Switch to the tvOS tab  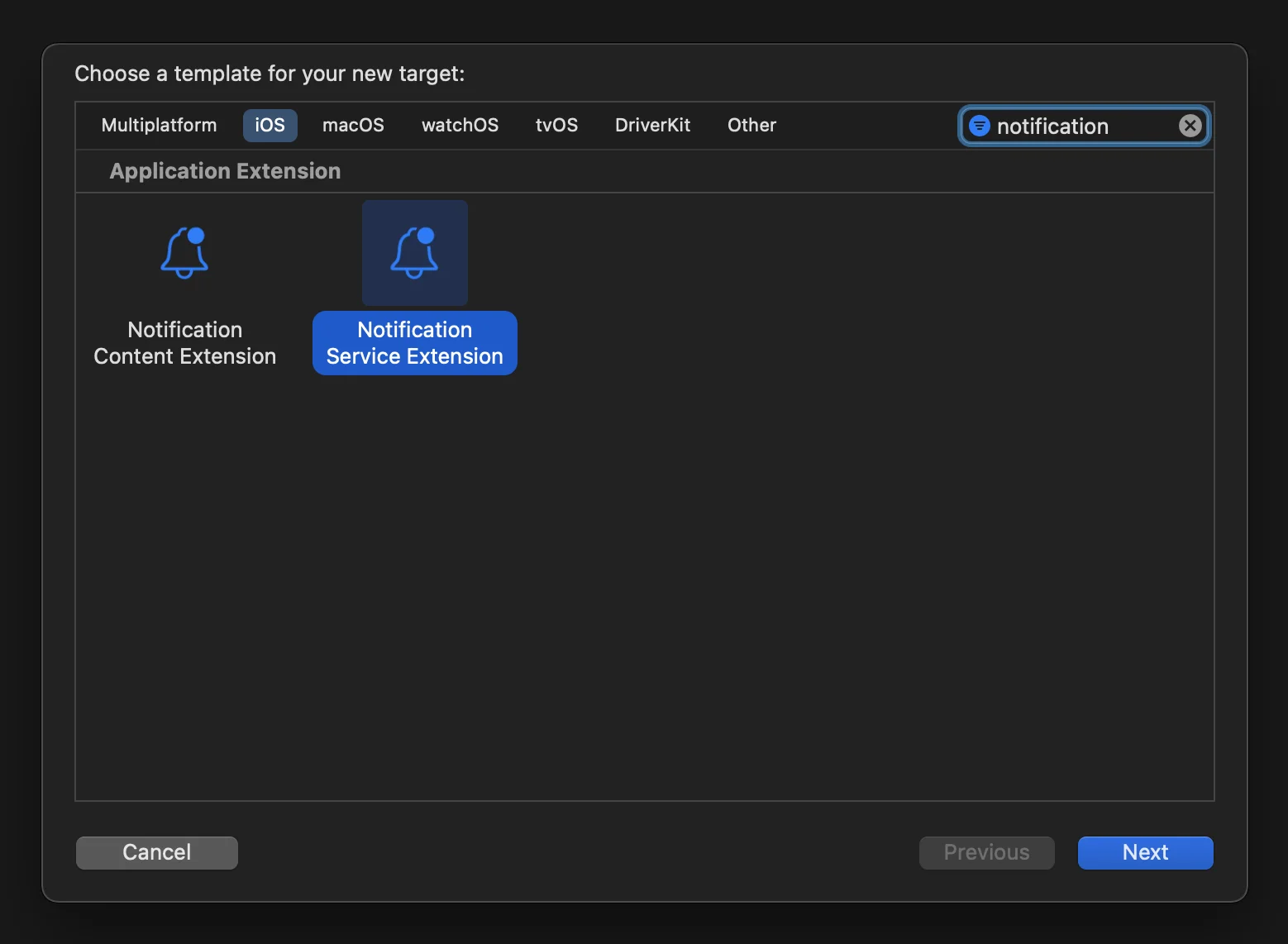[556, 125]
